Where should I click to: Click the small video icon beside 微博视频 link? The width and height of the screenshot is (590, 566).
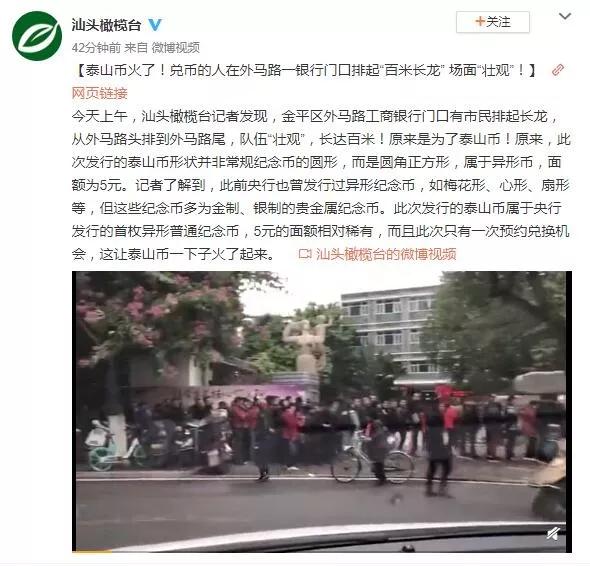(305, 254)
